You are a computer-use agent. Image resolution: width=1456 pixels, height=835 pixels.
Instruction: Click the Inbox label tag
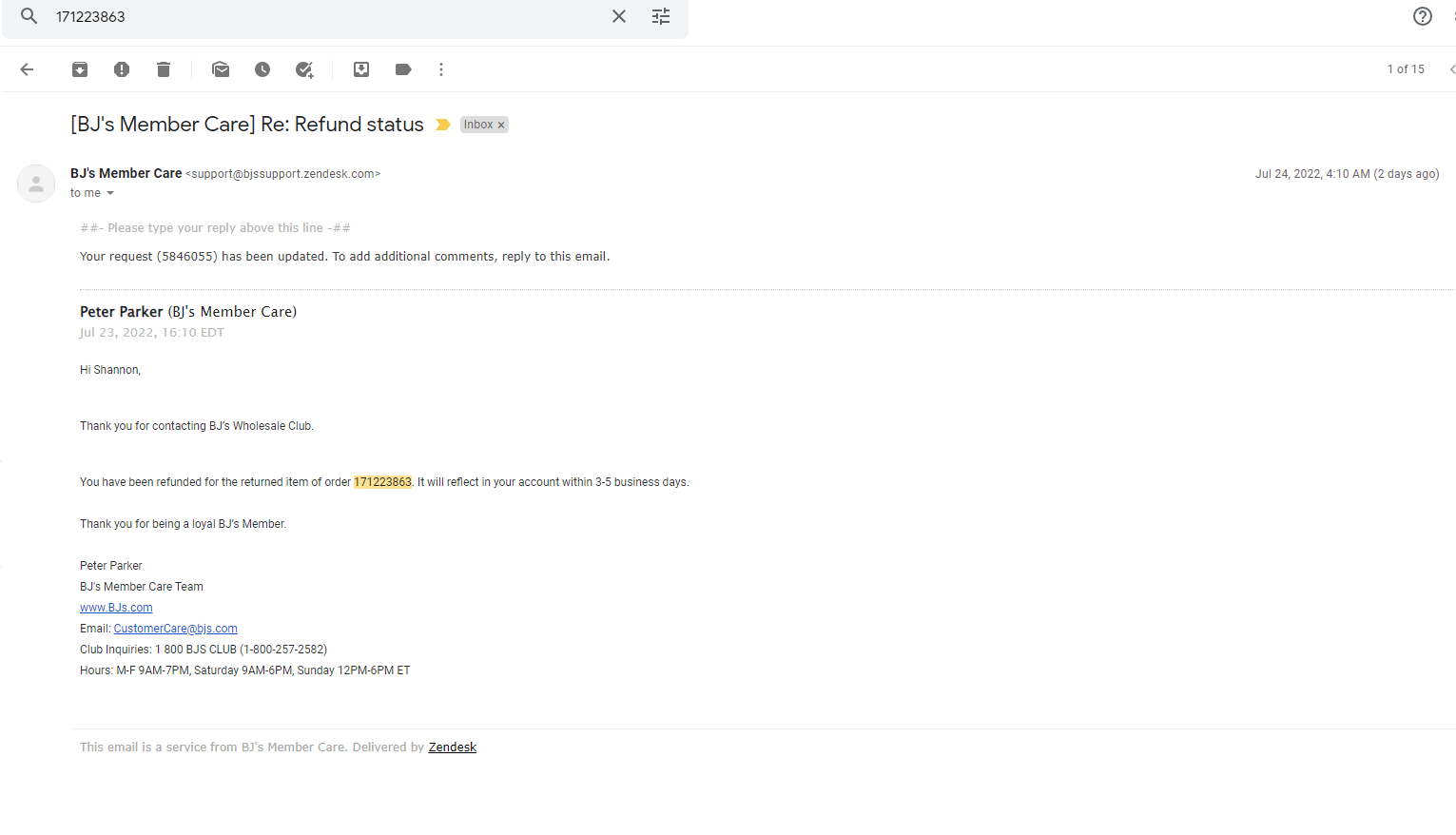coord(478,125)
